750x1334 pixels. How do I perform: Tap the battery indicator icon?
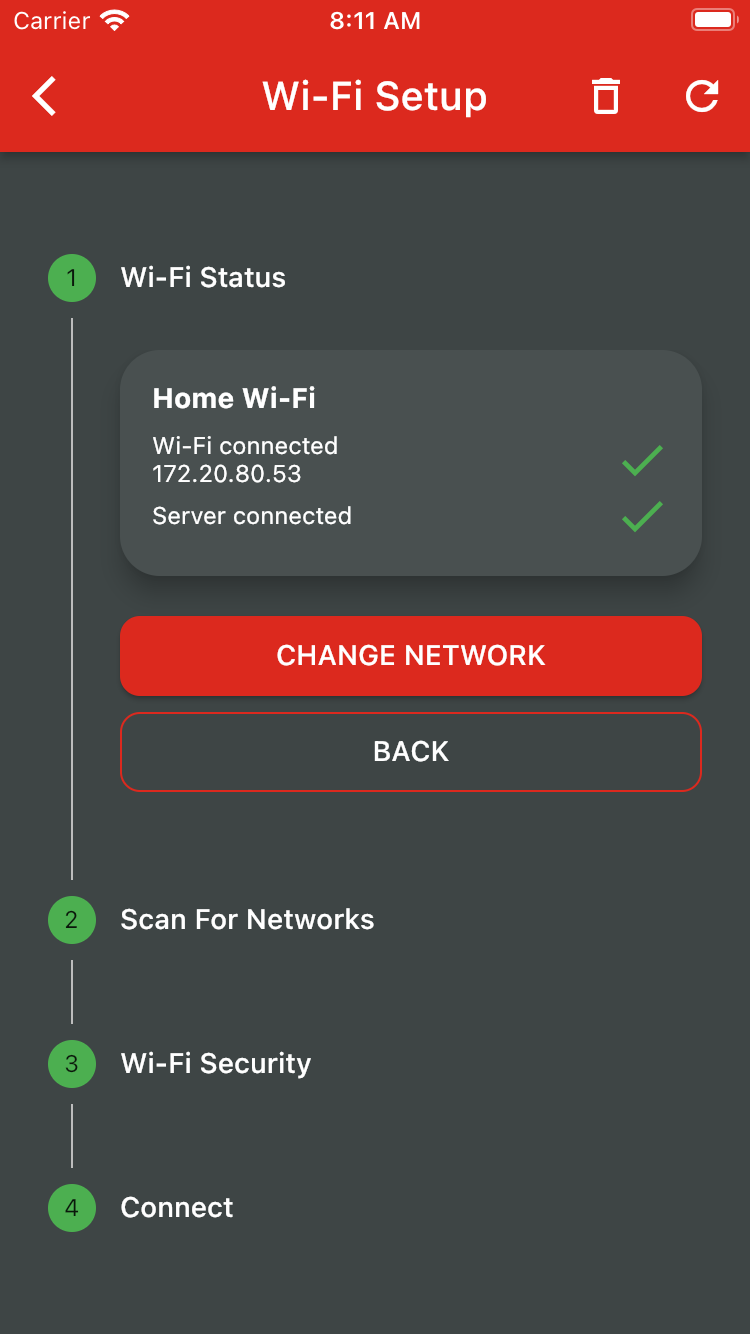pos(713,20)
